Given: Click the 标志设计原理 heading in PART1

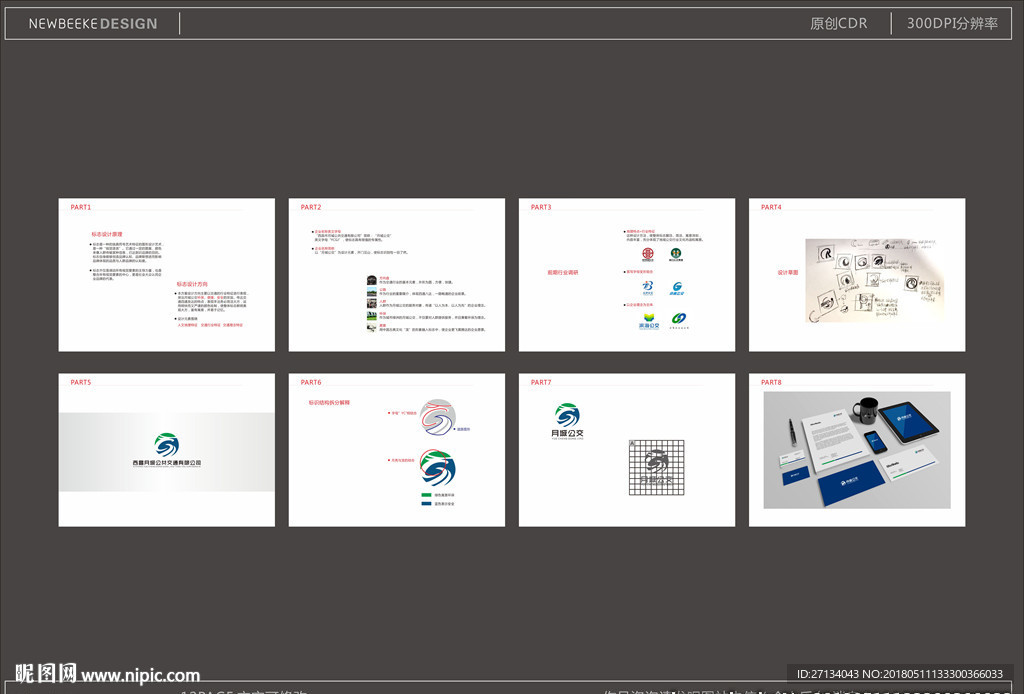Looking at the screenshot, I should (106, 234).
